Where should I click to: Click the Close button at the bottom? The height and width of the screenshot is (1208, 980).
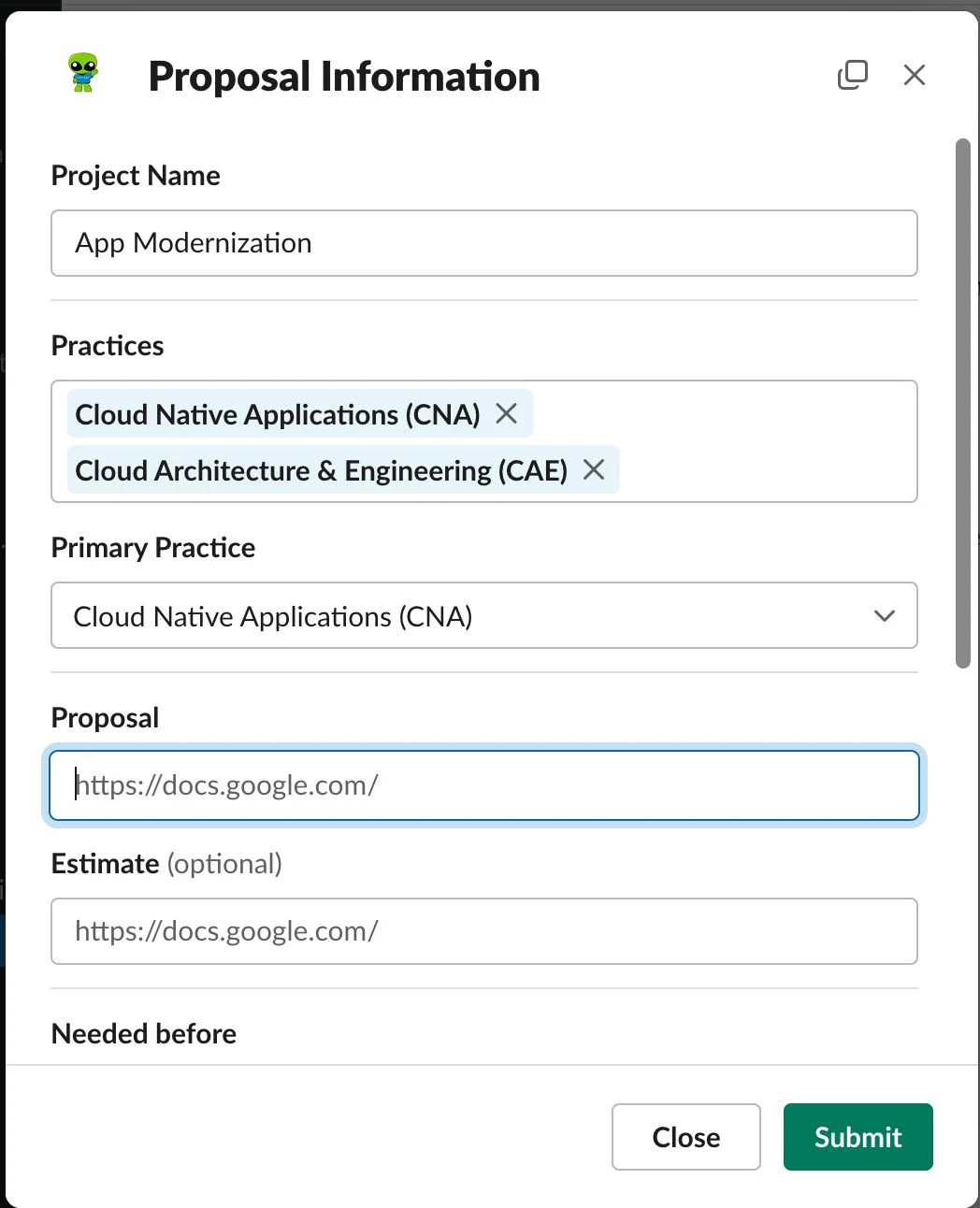(x=686, y=1137)
